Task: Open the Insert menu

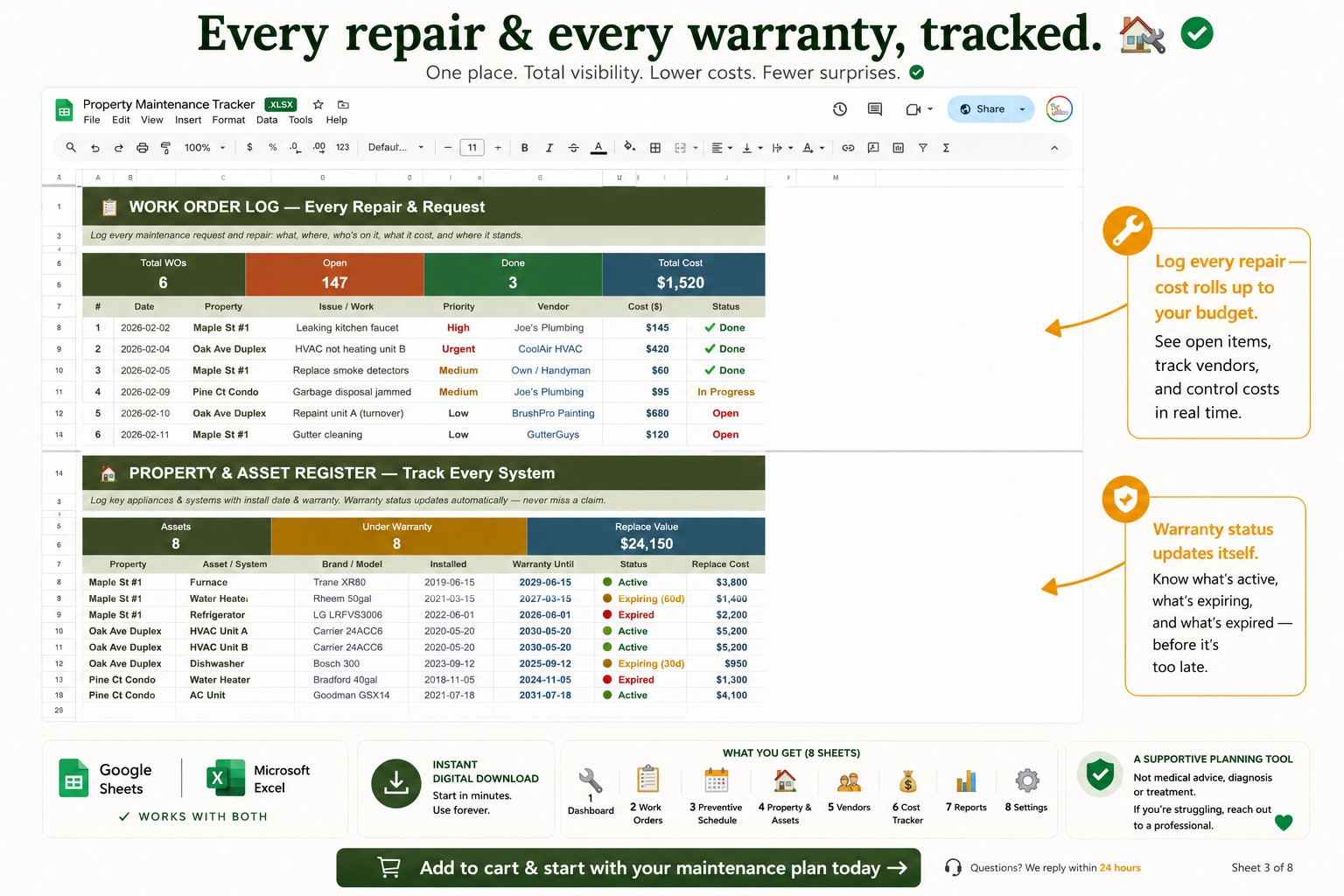Action: (x=188, y=120)
